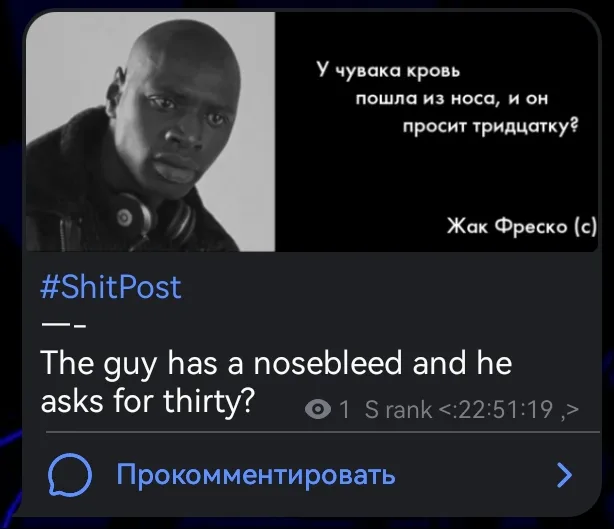
Task: Open the man's photo in the meme
Action: click(x=150, y=131)
